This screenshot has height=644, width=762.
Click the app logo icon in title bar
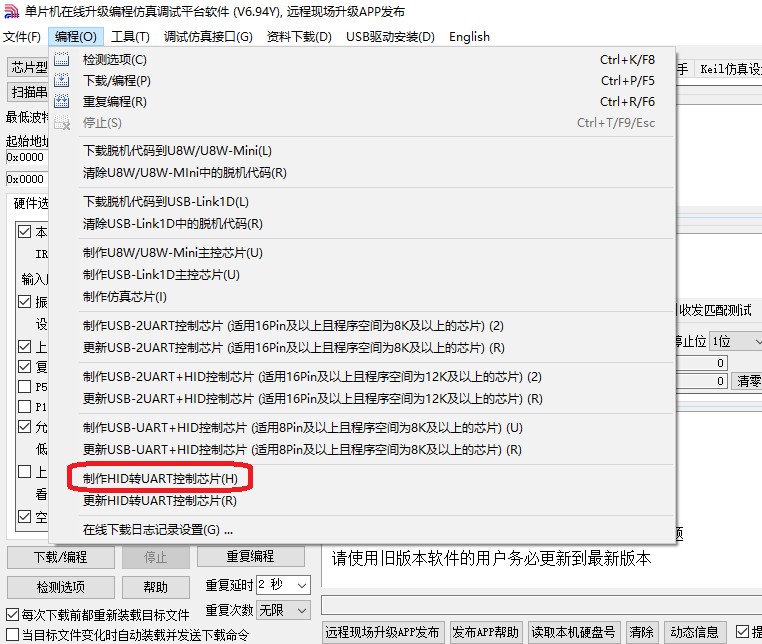point(11,11)
